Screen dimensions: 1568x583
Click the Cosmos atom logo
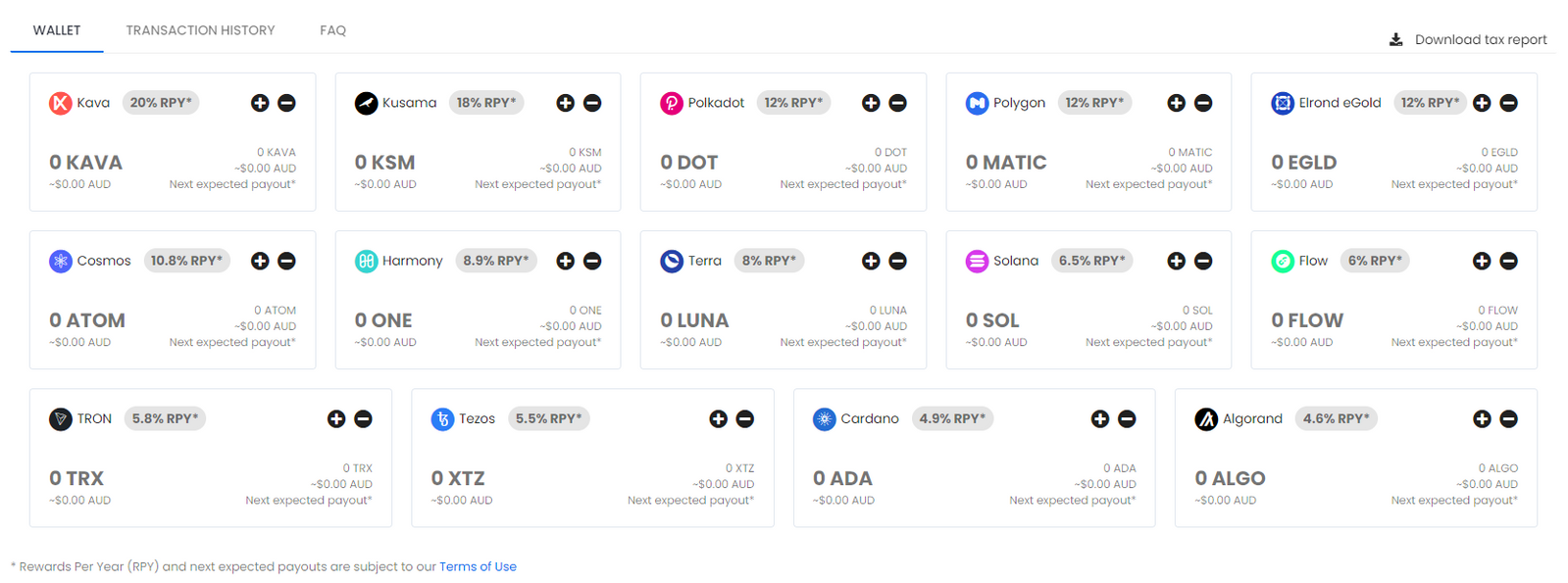point(61,261)
